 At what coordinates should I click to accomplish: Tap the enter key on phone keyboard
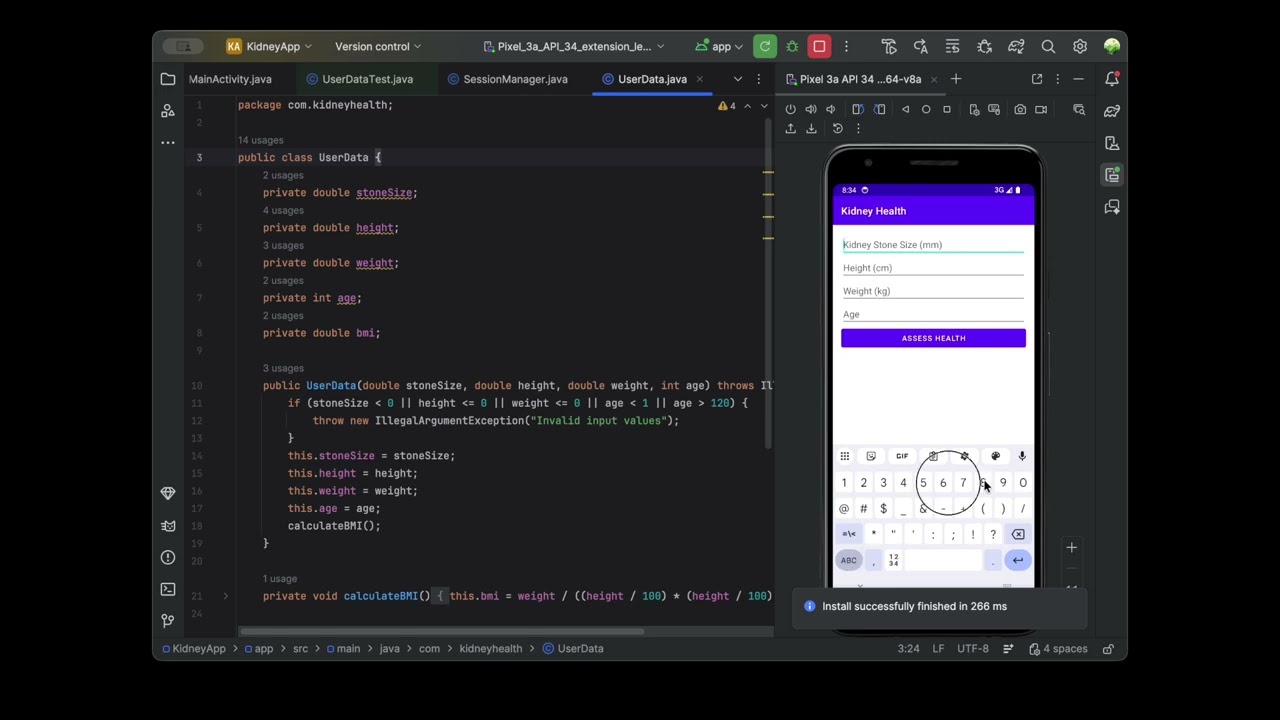(x=1017, y=560)
